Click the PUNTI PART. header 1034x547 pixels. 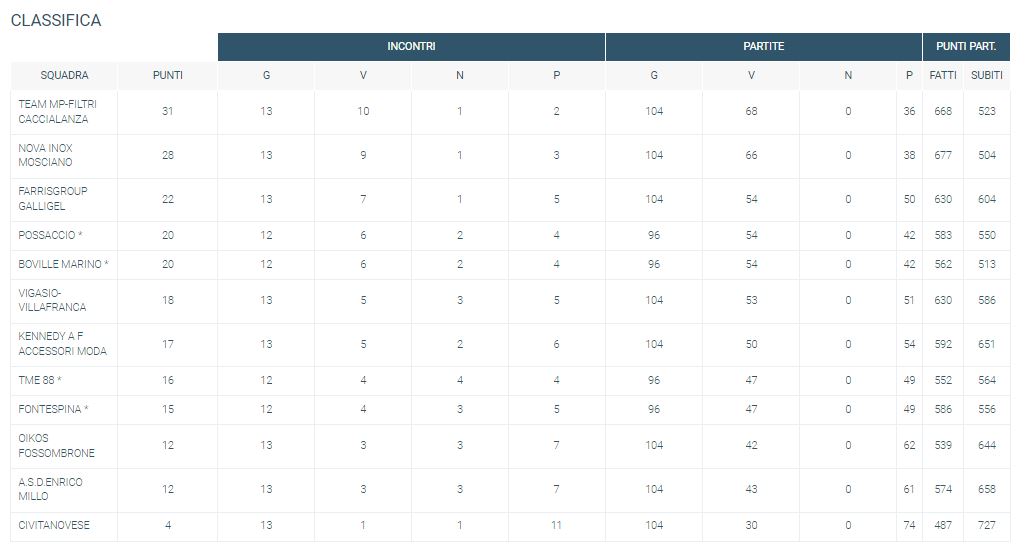pos(966,46)
